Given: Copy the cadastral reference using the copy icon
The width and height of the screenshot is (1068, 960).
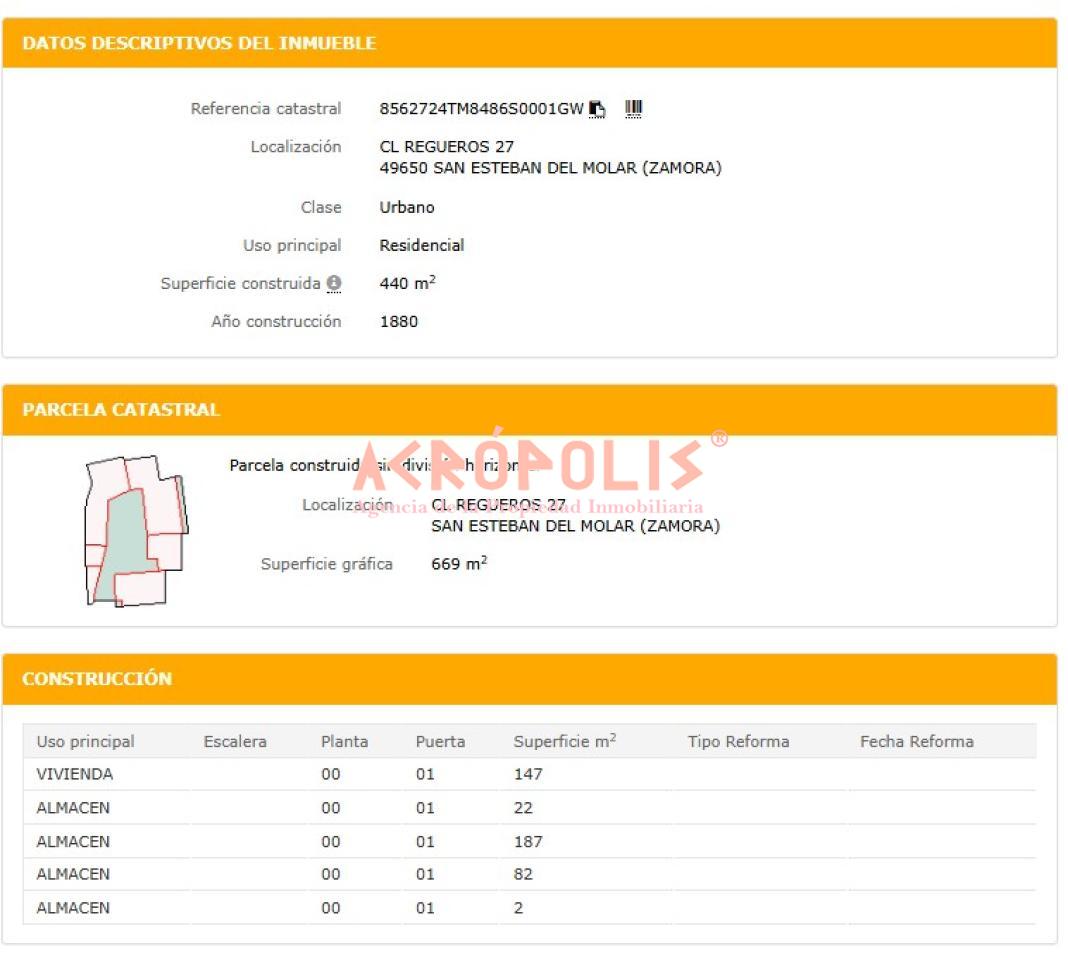Looking at the screenshot, I should (597, 109).
